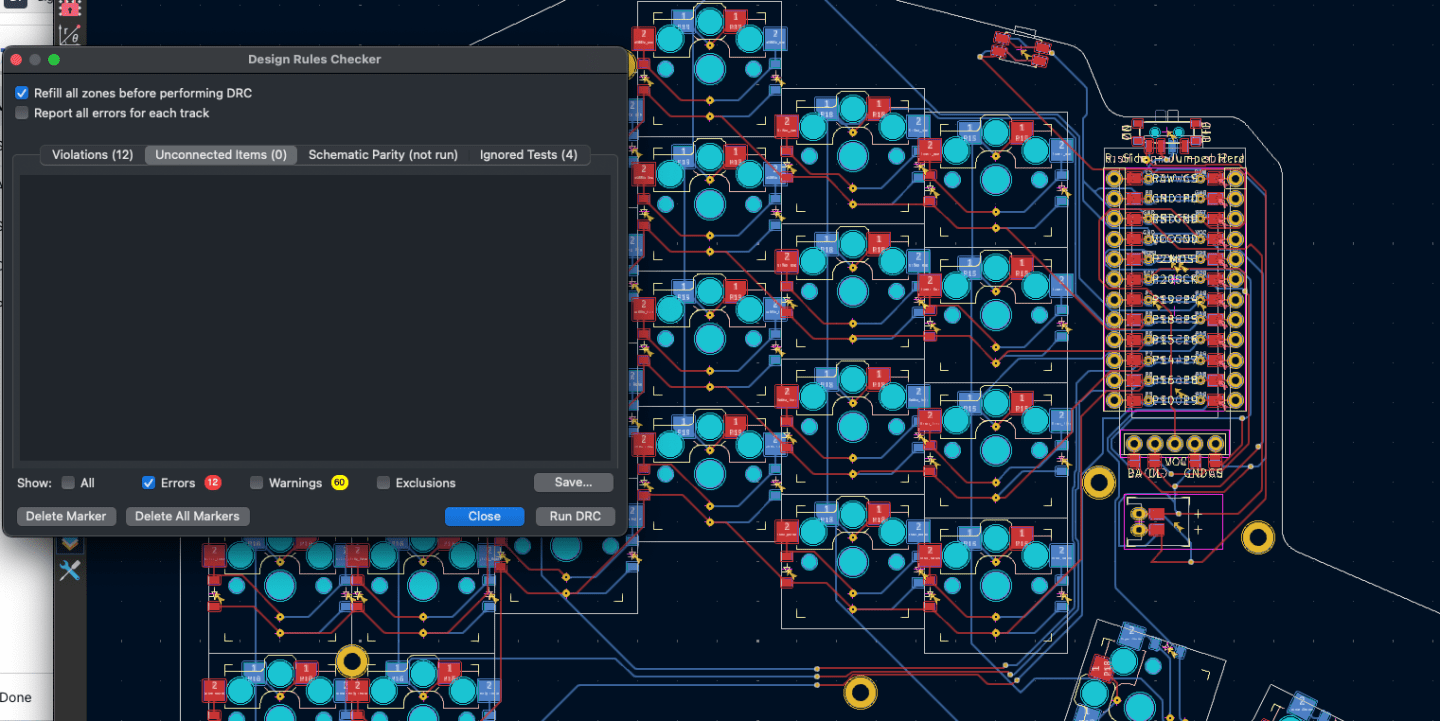Switch to the Ignored Tests (4) tab
1440x721 pixels.
(x=529, y=155)
